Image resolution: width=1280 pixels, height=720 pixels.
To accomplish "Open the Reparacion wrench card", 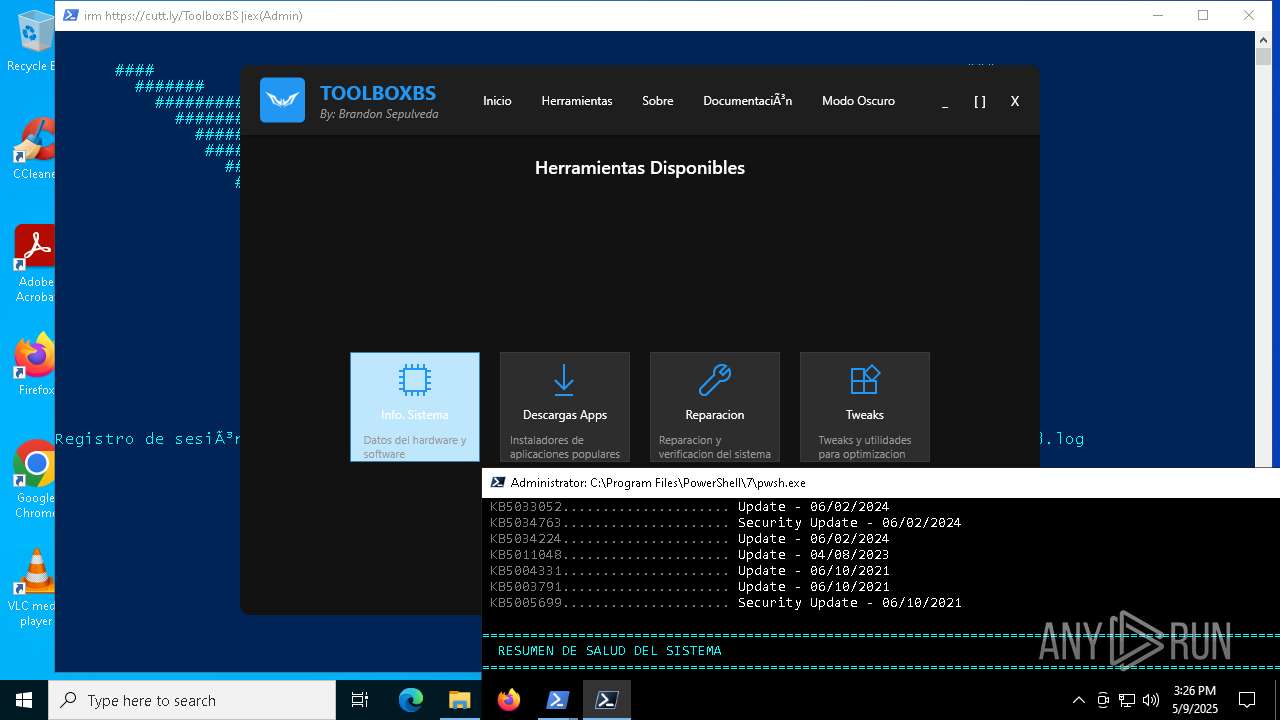I will pyautogui.click(x=714, y=406).
